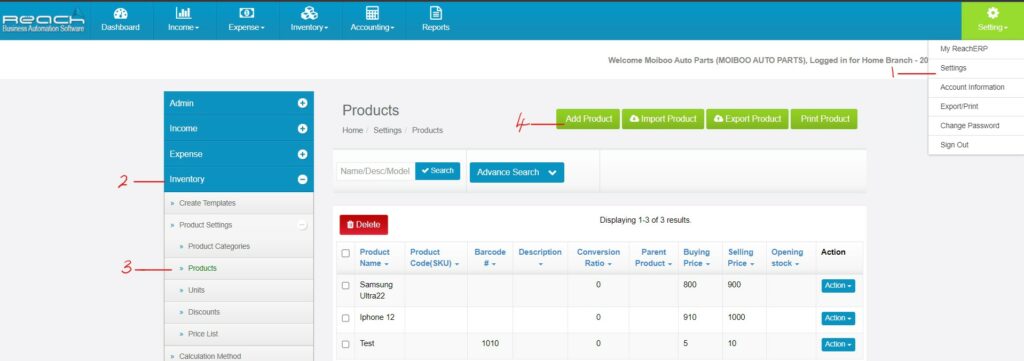Image resolution: width=1024 pixels, height=361 pixels.
Task: Sort by Product Name column
Action: (375, 258)
